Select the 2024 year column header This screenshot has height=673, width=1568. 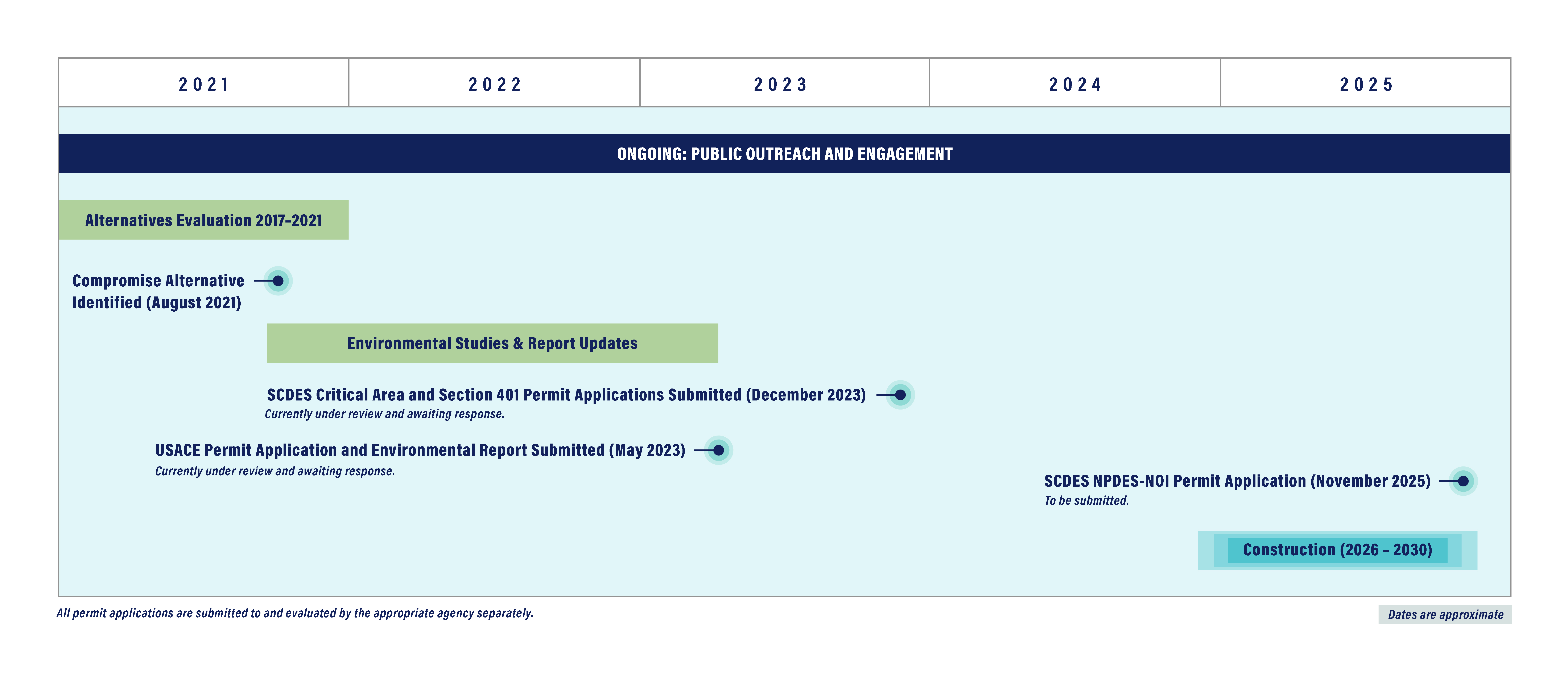[x=1075, y=84]
